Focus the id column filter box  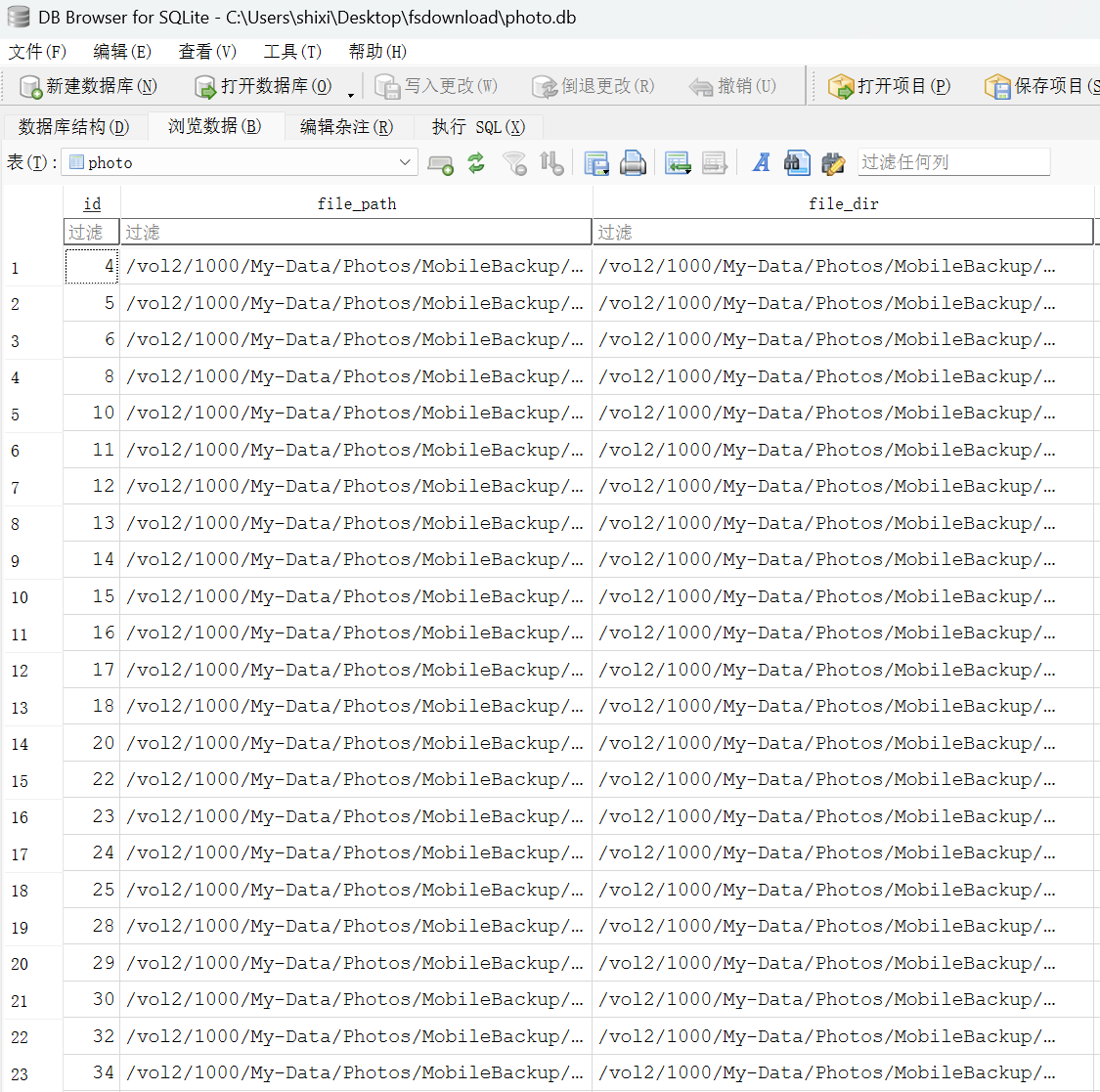click(x=92, y=232)
